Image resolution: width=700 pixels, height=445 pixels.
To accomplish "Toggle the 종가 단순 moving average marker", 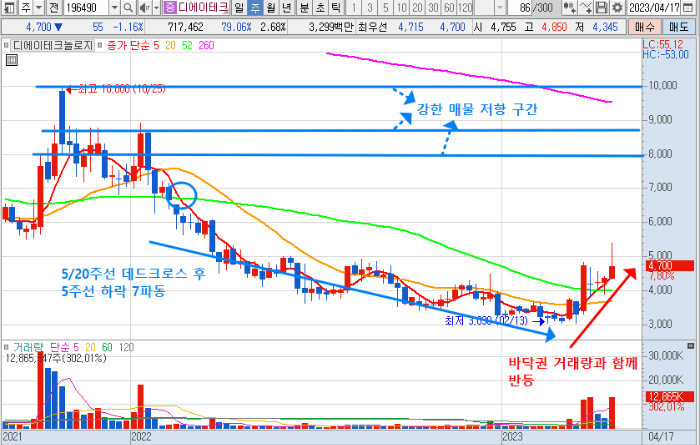I will (x=100, y=46).
